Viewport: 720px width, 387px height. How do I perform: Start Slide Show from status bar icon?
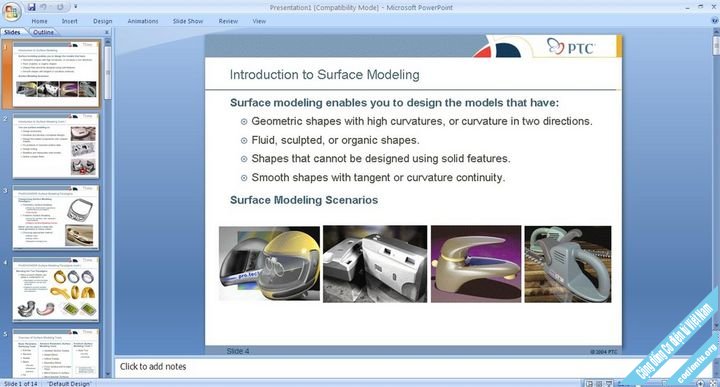point(609,383)
